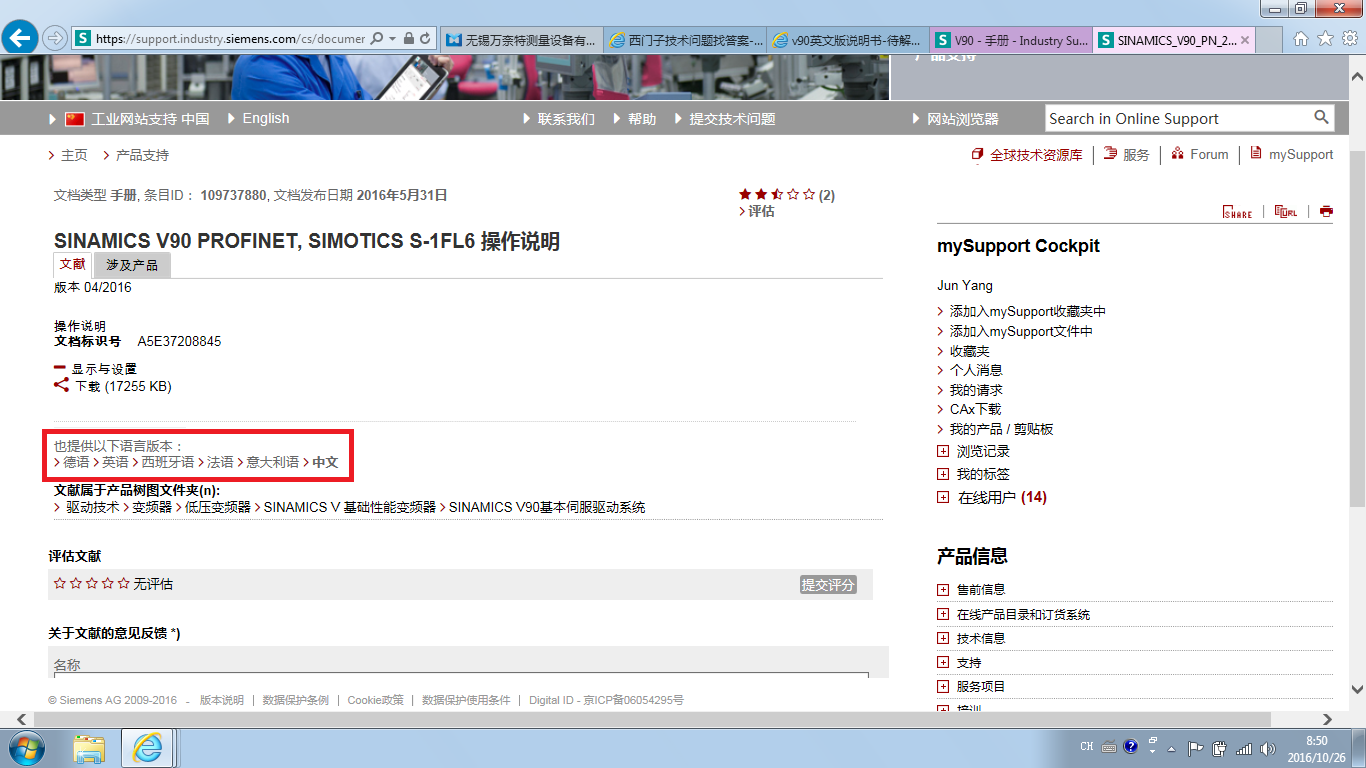Open the 德语 language version
Viewport: 1366px width, 768px height.
76,462
